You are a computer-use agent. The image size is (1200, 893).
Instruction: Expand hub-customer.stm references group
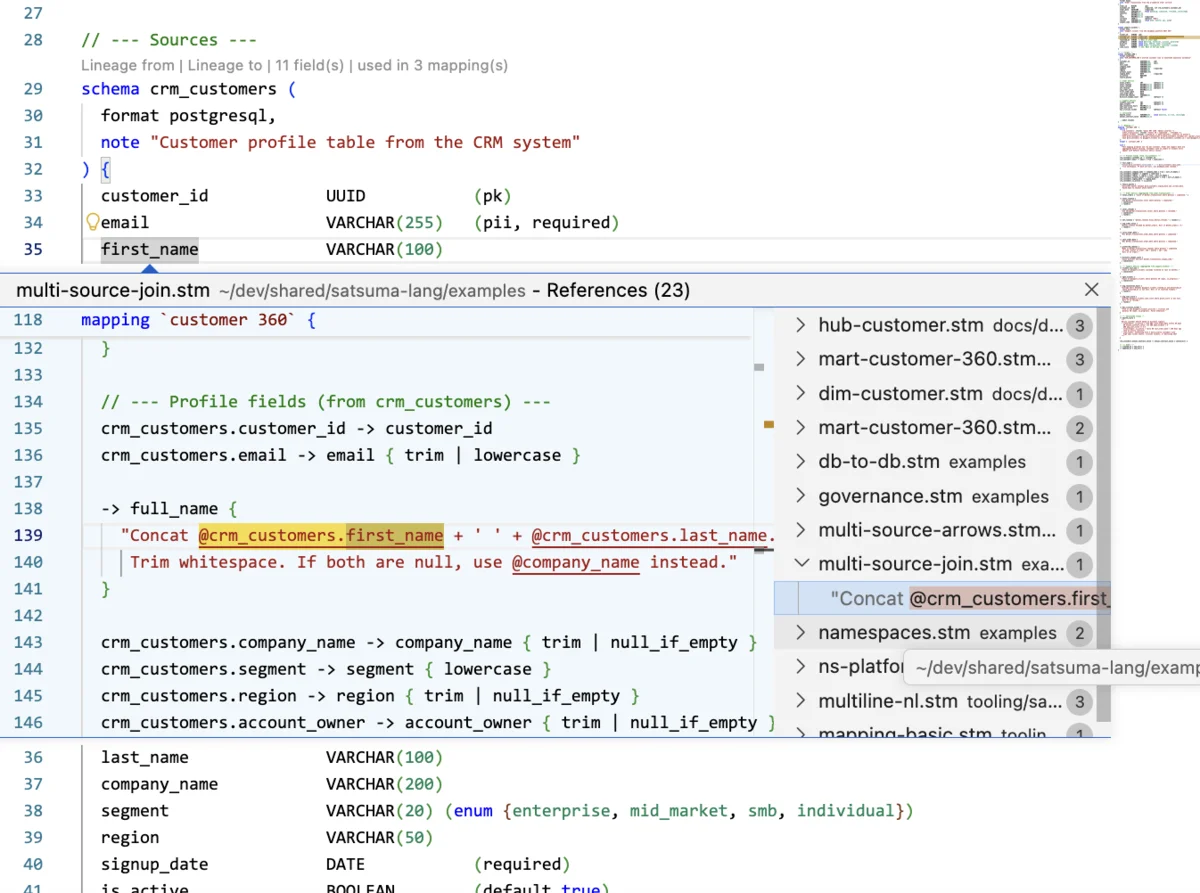[800, 325]
